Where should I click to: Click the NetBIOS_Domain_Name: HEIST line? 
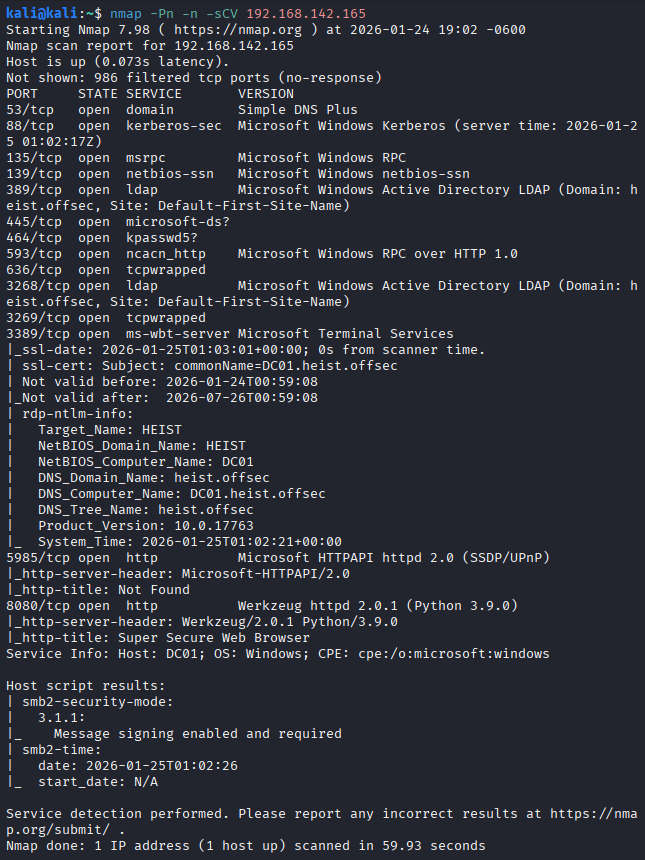click(142, 446)
